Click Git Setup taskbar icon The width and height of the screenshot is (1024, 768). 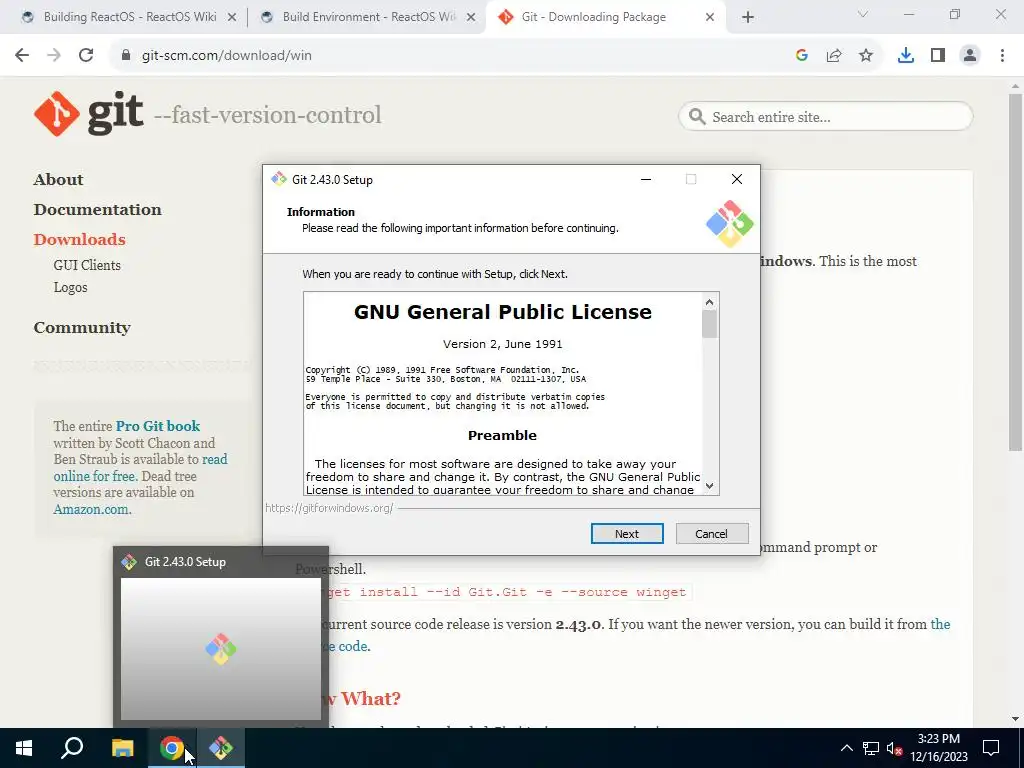pyautogui.click(x=221, y=748)
